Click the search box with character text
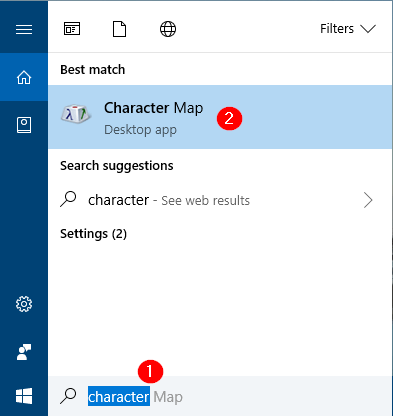 click(x=220, y=396)
